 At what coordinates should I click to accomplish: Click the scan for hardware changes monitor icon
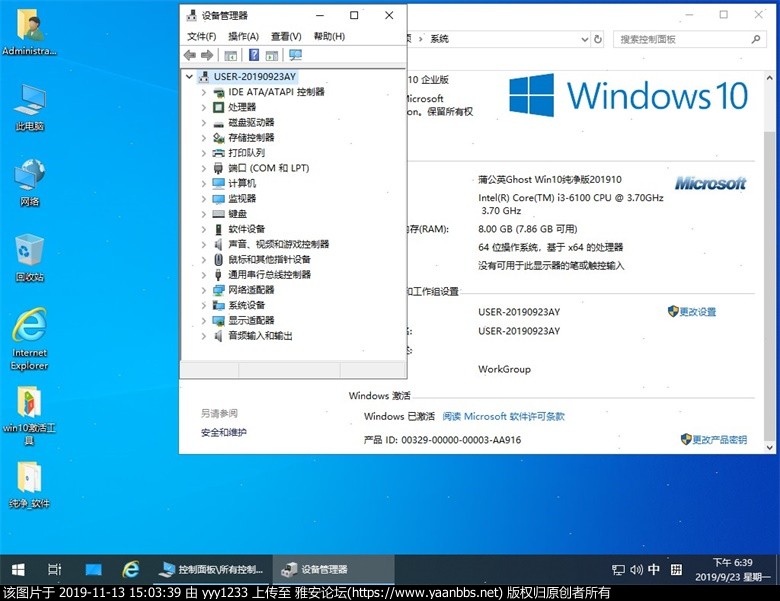point(295,55)
